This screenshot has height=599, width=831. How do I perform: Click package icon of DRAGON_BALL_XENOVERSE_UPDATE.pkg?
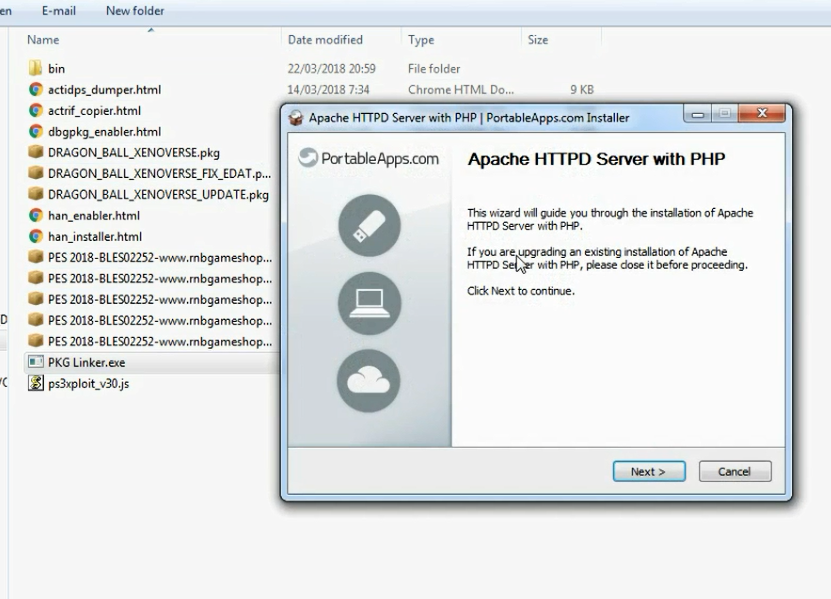36,194
